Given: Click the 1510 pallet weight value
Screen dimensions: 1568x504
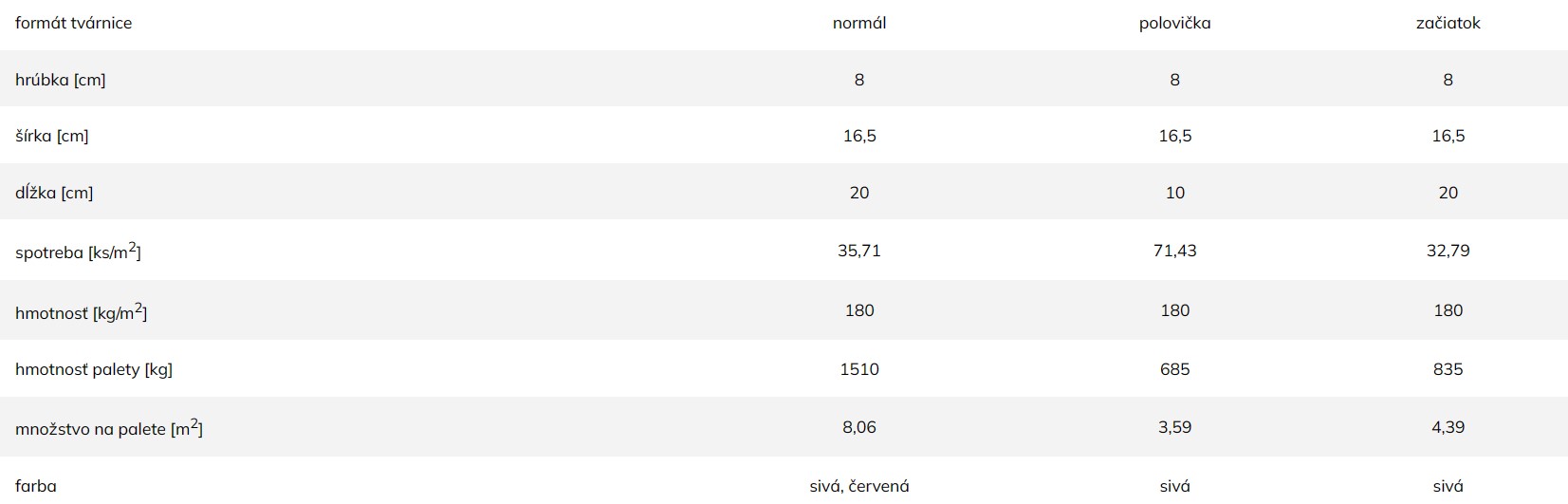Looking at the screenshot, I should 859,370.
